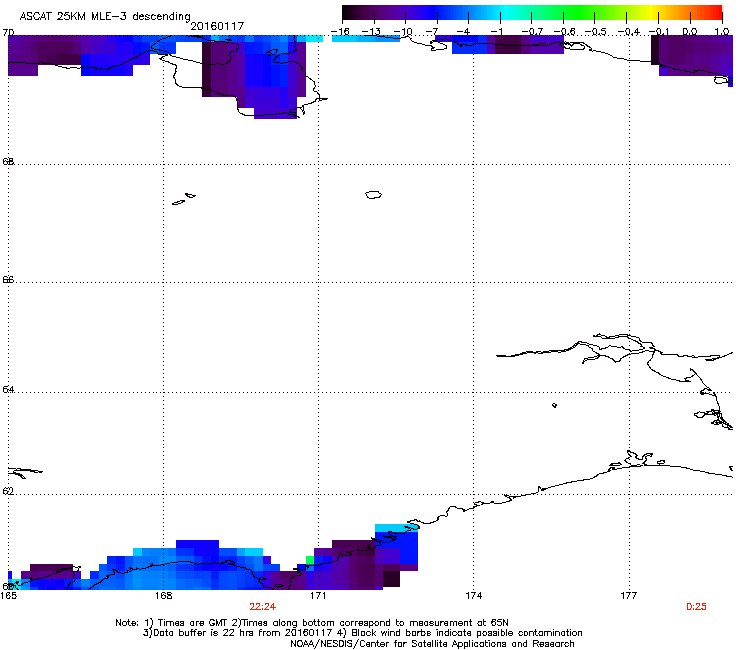The image size is (740, 650).
Task: Click the green section of the color bar
Action: [580, 12]
